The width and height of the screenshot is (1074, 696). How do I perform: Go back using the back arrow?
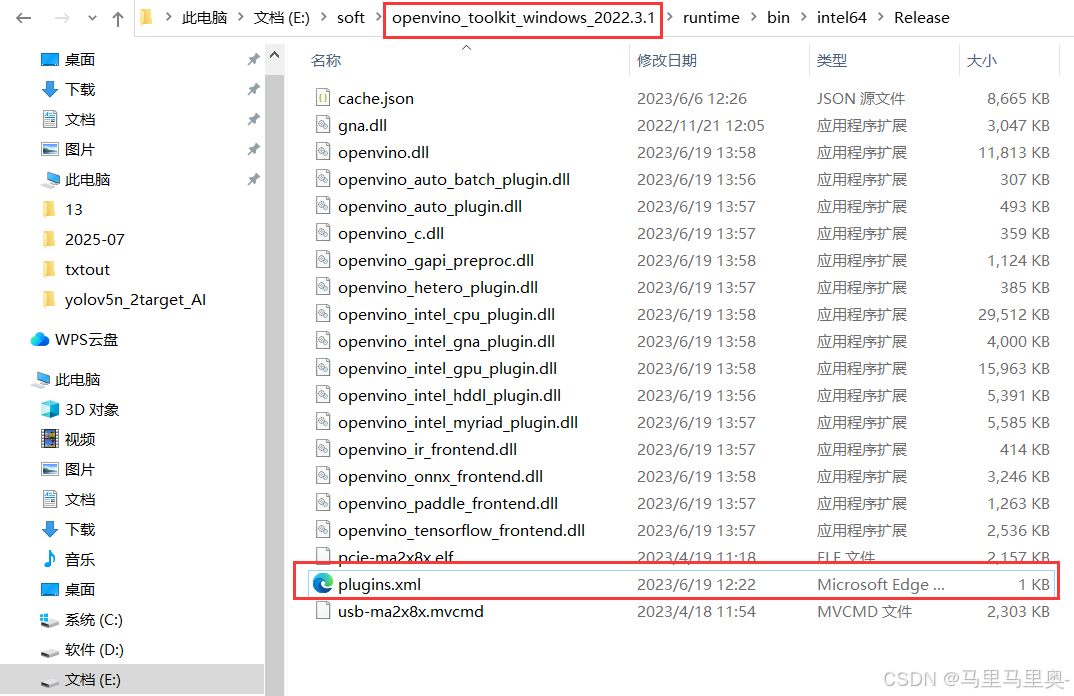tap(24, 18)
